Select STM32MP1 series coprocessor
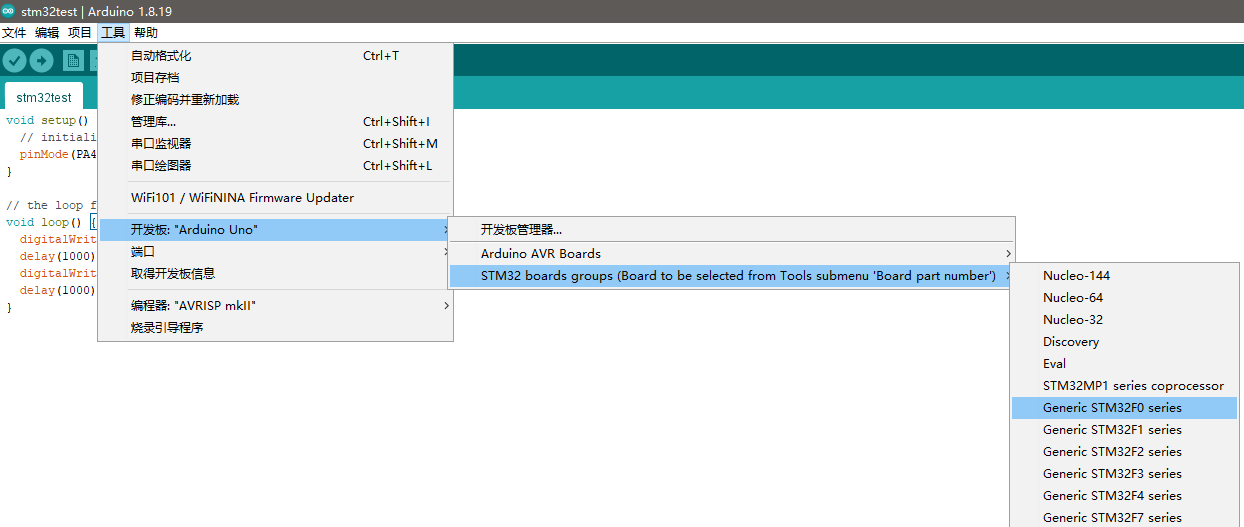 1125,386
